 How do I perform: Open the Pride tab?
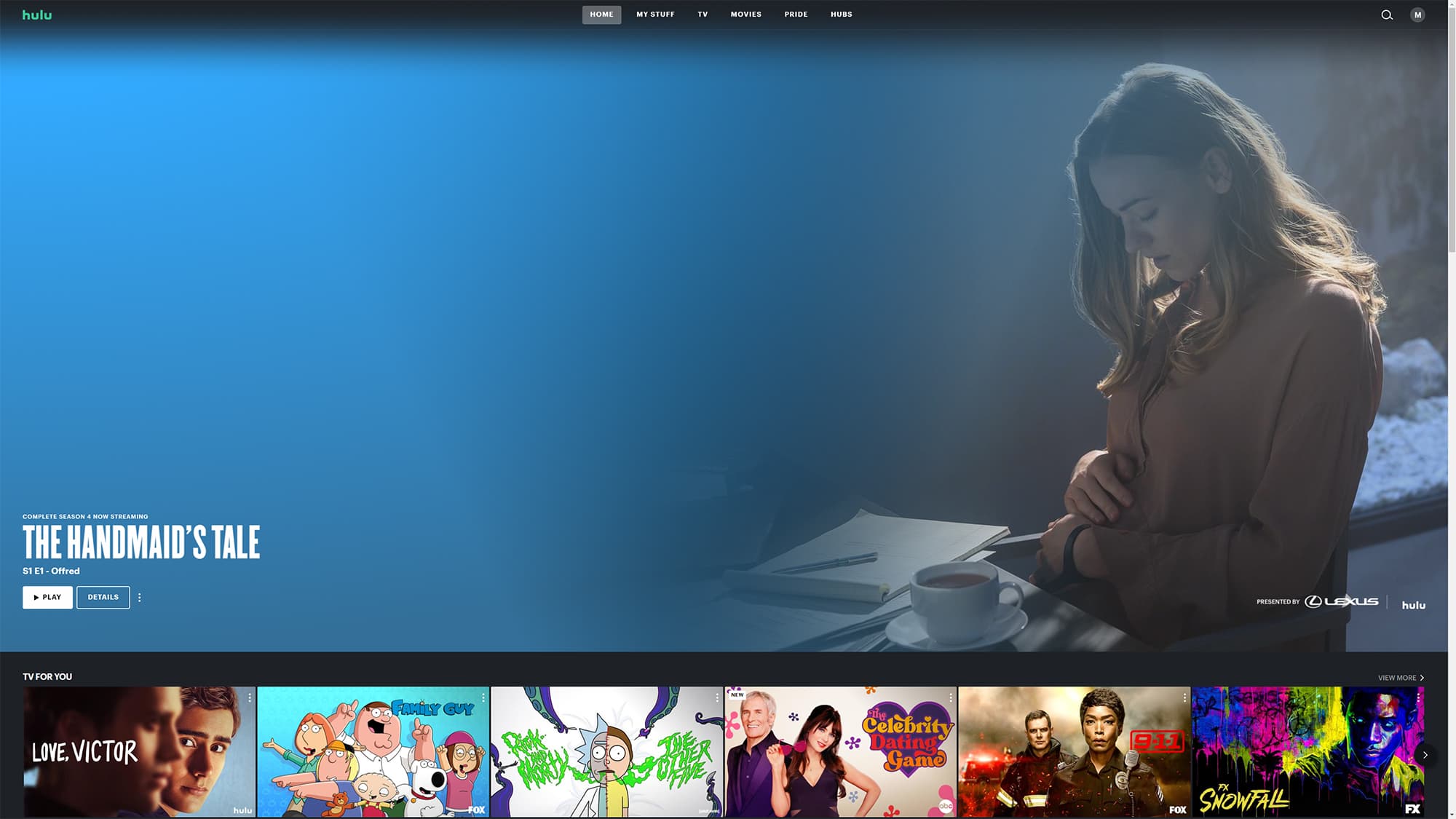796,15
